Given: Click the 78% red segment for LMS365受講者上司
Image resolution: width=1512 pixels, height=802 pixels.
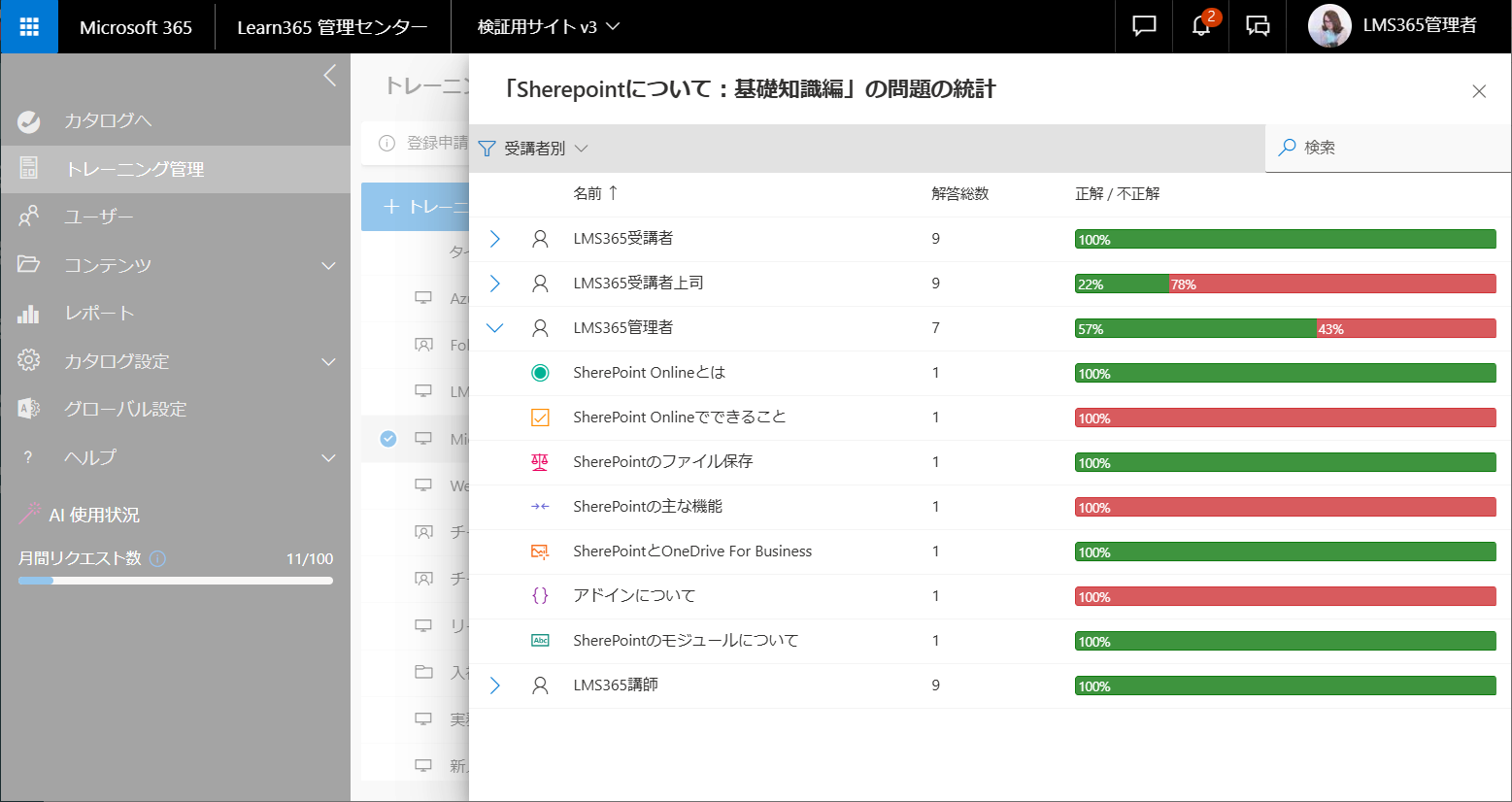Looking at the screenshot, I should (1332, 284).
